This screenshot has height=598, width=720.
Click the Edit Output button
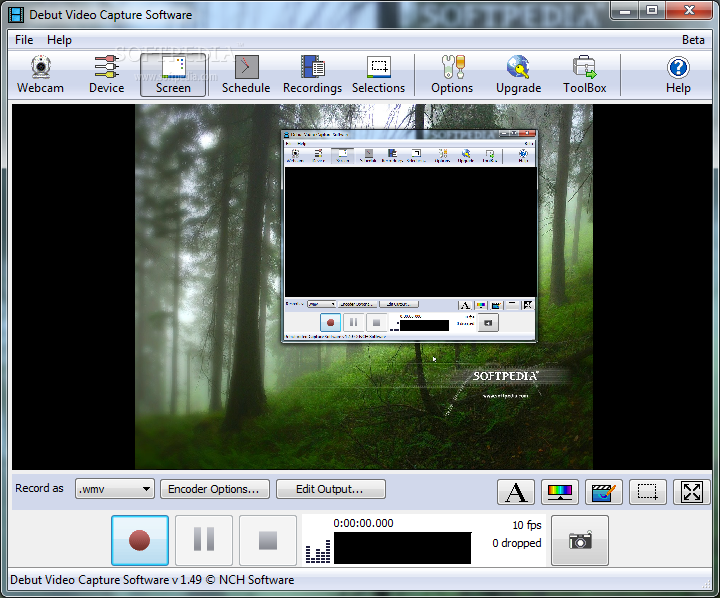(331, 489)
